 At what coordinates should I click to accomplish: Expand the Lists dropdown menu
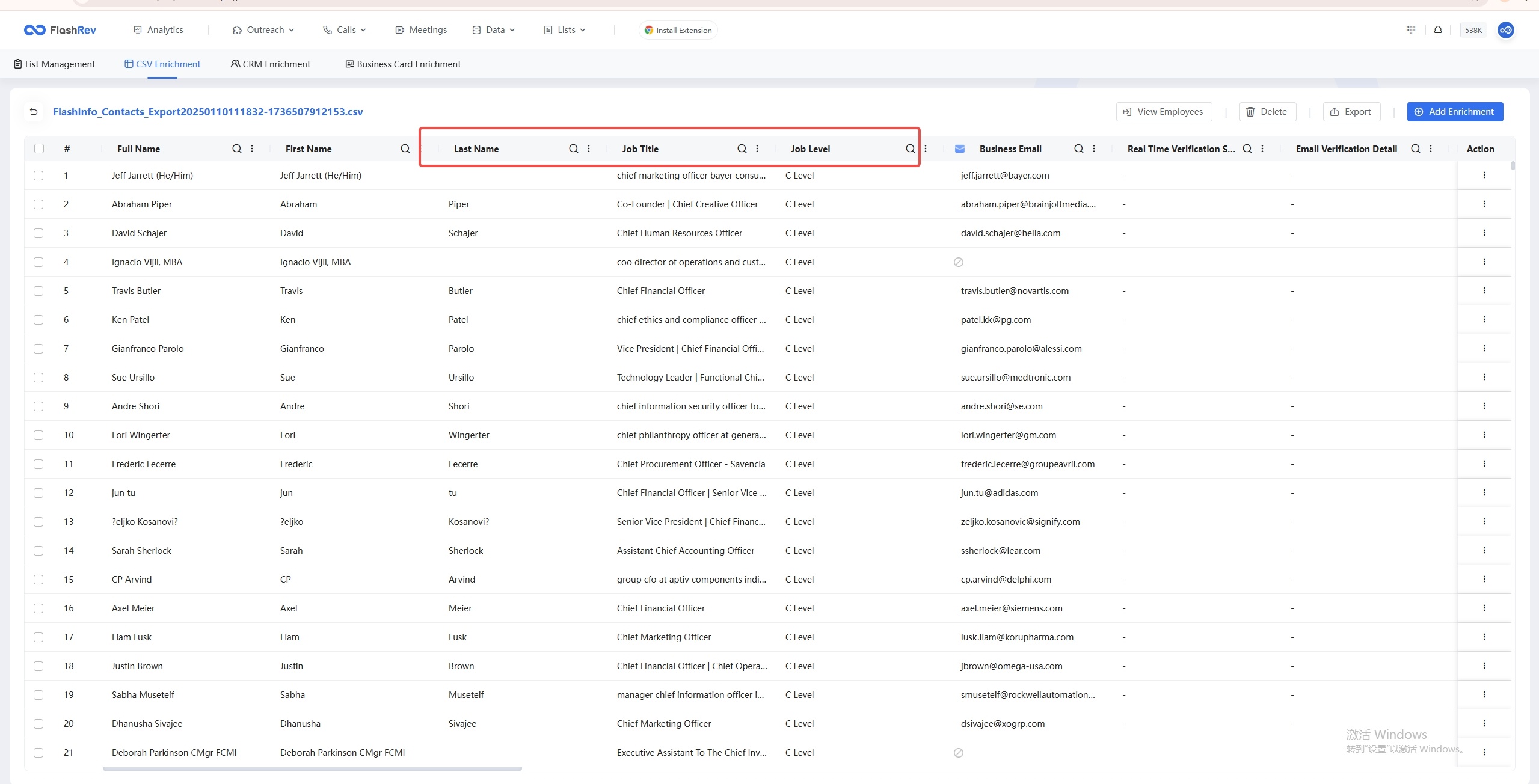click(x=565, y=30)
